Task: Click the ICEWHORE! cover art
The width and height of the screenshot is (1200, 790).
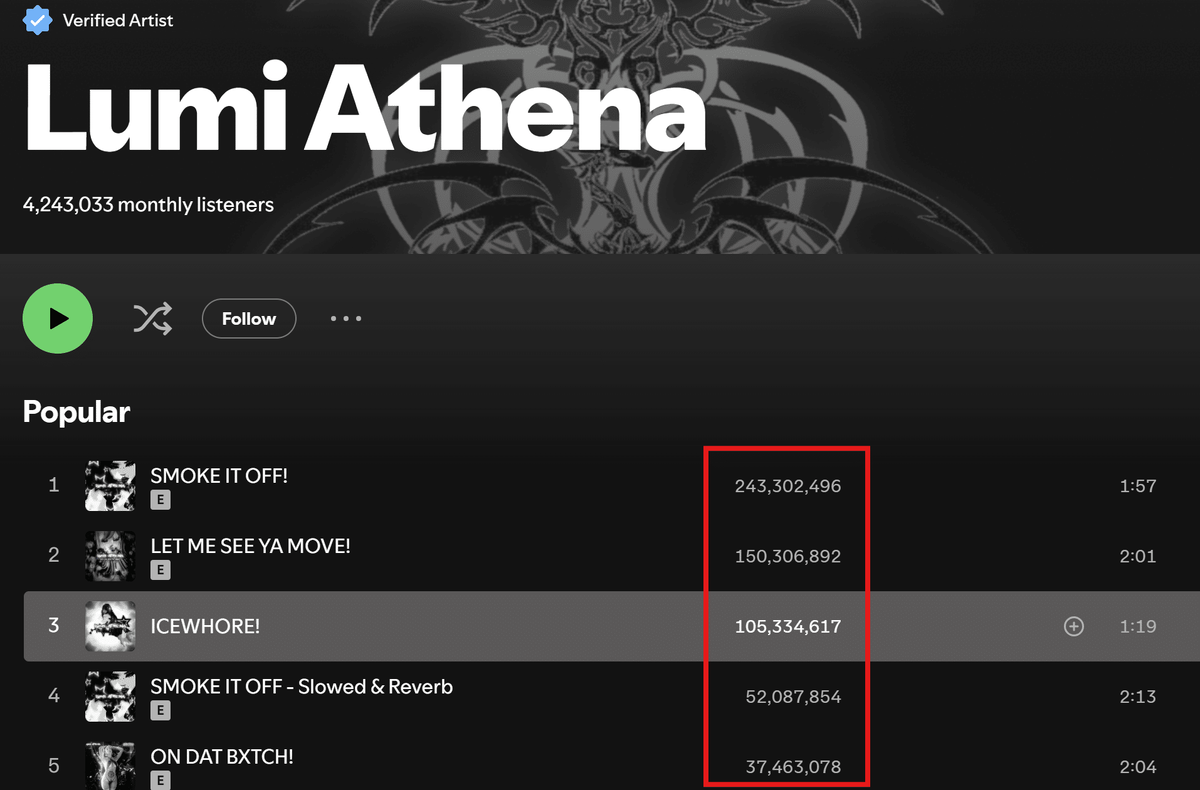Action: (110, 626)
